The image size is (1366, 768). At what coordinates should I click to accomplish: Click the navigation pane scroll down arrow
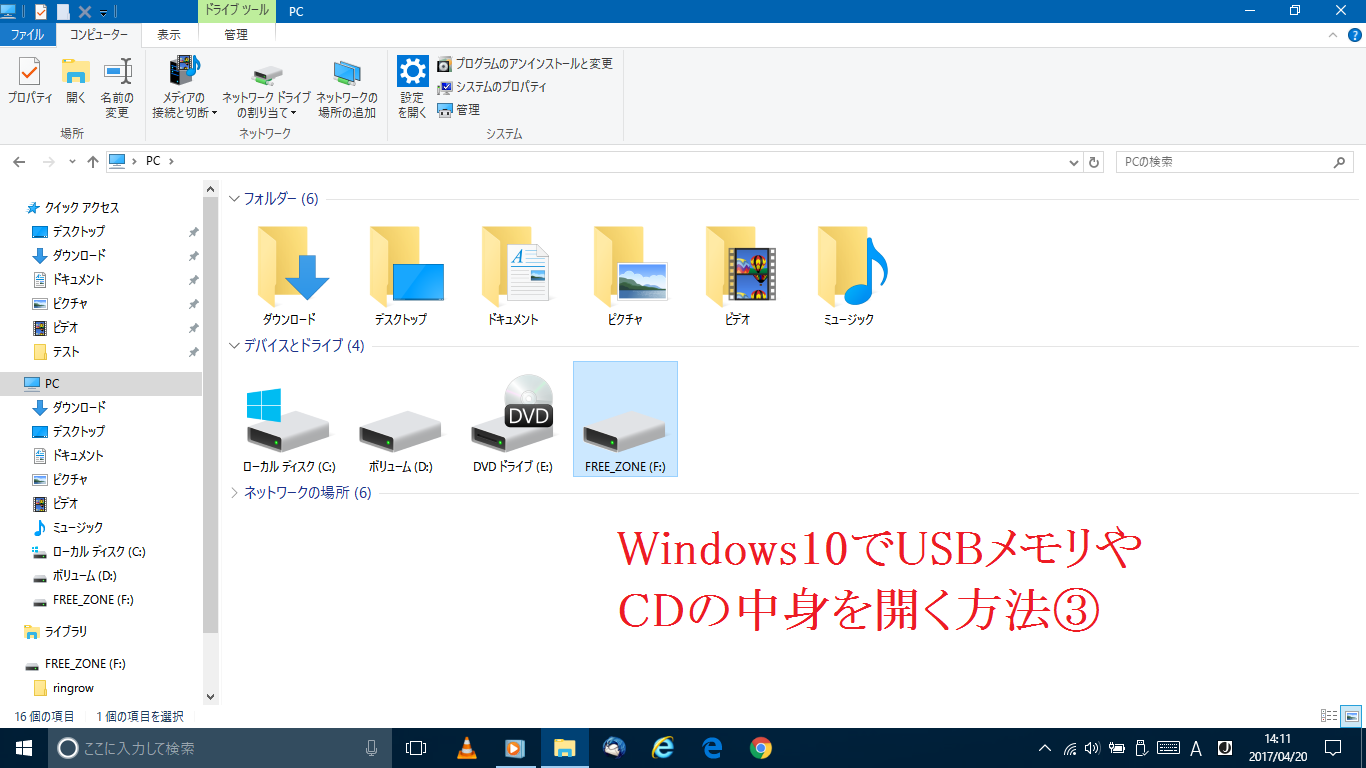point(210,696)
